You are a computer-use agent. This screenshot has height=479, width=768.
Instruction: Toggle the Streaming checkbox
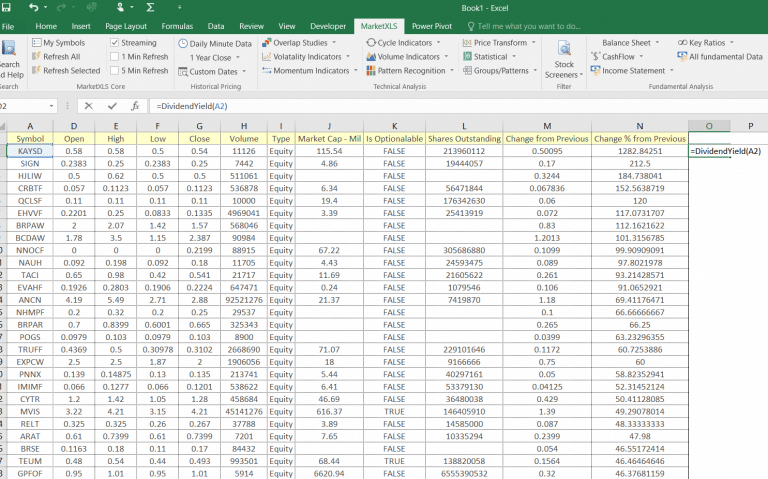pos(115,43)
